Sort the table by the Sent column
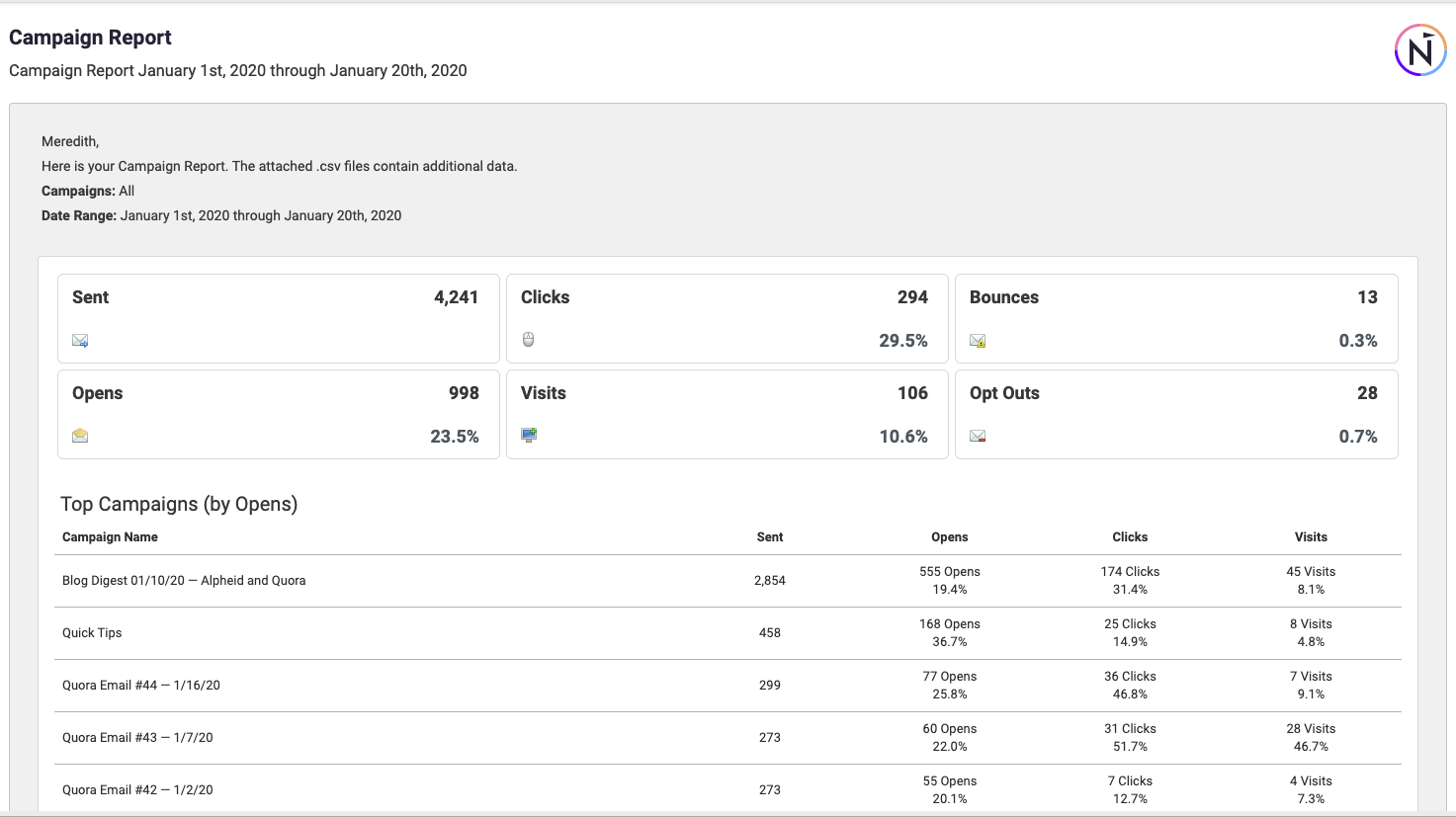This screenshot has height=817, width=1456. (770, 536)
